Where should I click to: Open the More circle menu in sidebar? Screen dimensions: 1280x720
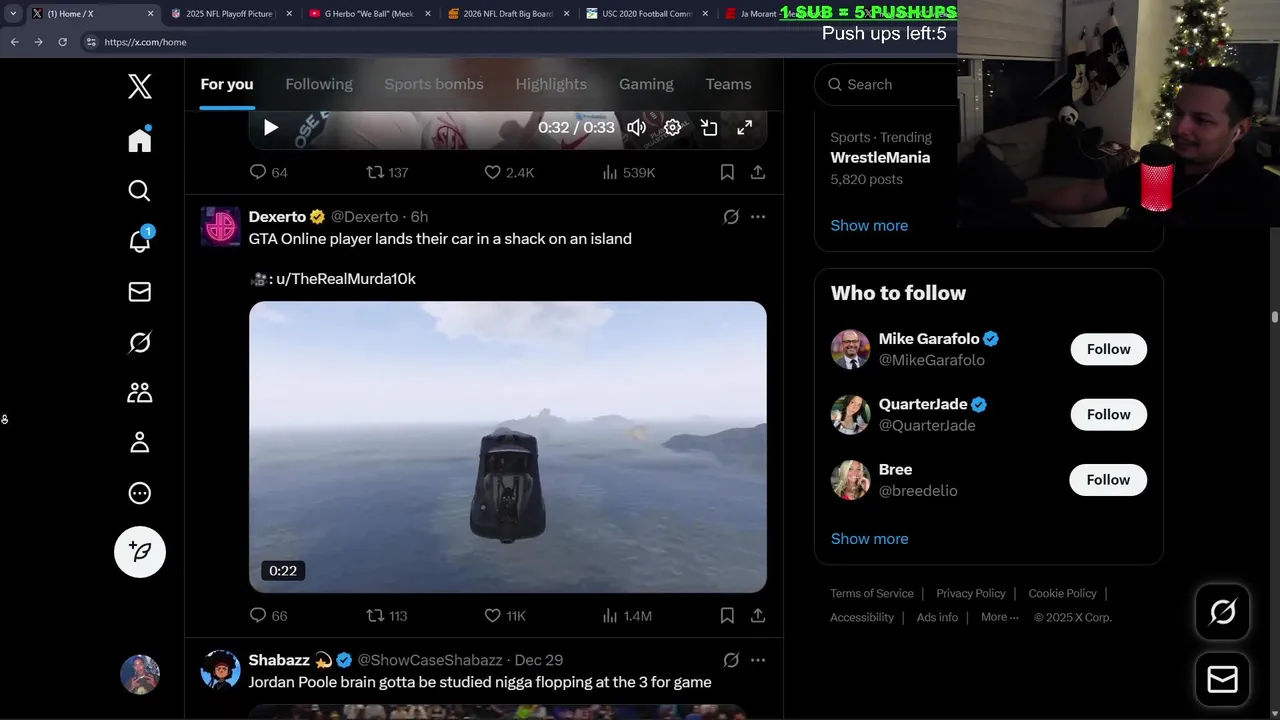pyautogui.click(x=140, y=493)
